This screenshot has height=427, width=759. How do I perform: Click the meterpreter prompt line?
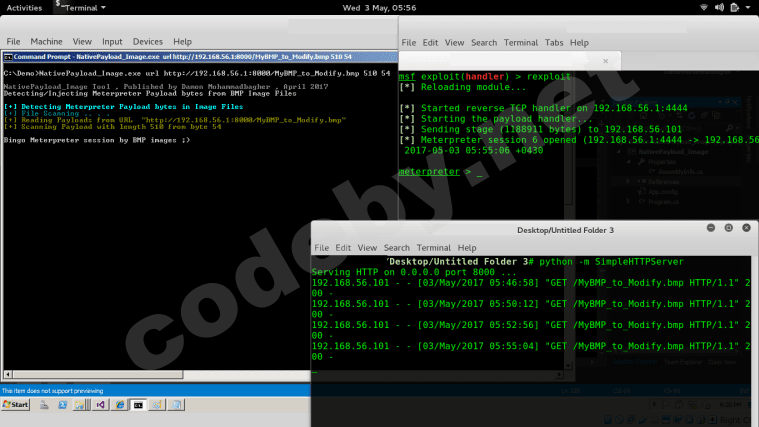[440, 171]
